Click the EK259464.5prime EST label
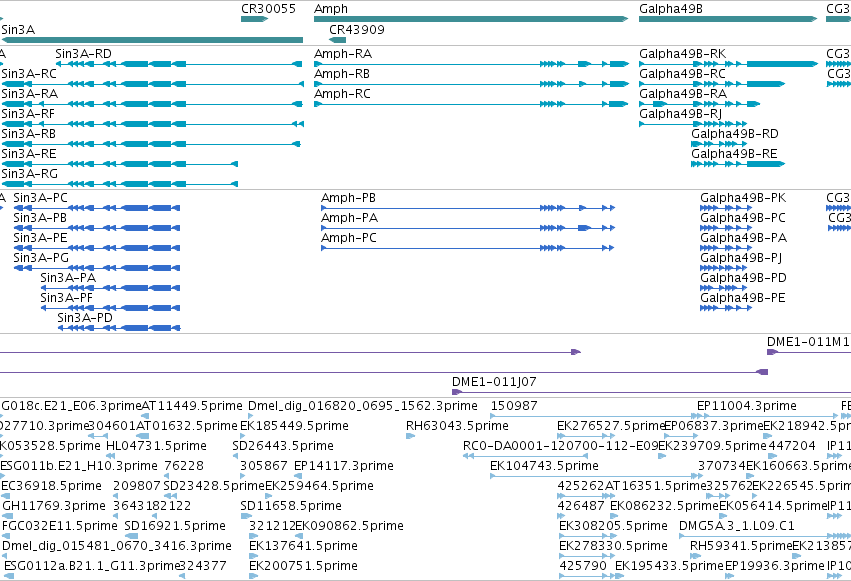 click(x=320, y=486)
